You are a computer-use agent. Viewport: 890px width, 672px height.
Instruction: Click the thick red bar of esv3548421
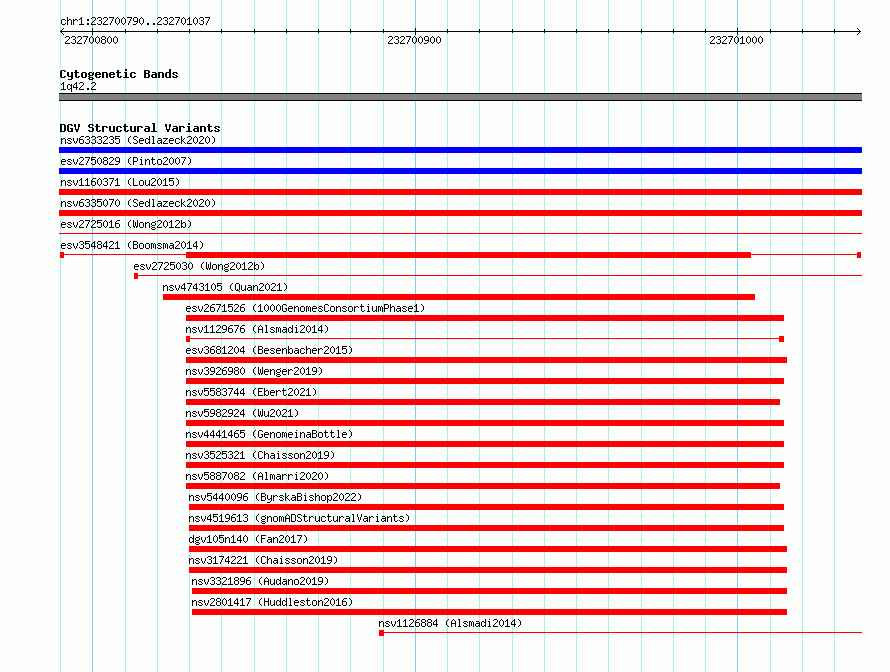pyautogui.click(x=468, y=255)
